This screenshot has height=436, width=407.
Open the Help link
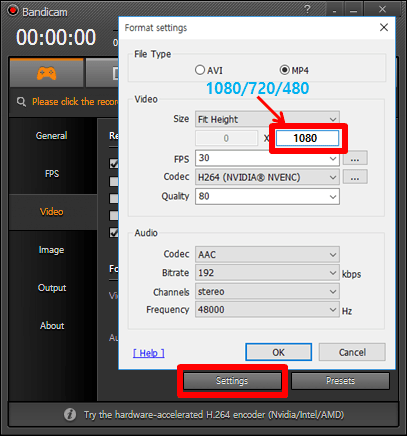[x=149, y=353]
